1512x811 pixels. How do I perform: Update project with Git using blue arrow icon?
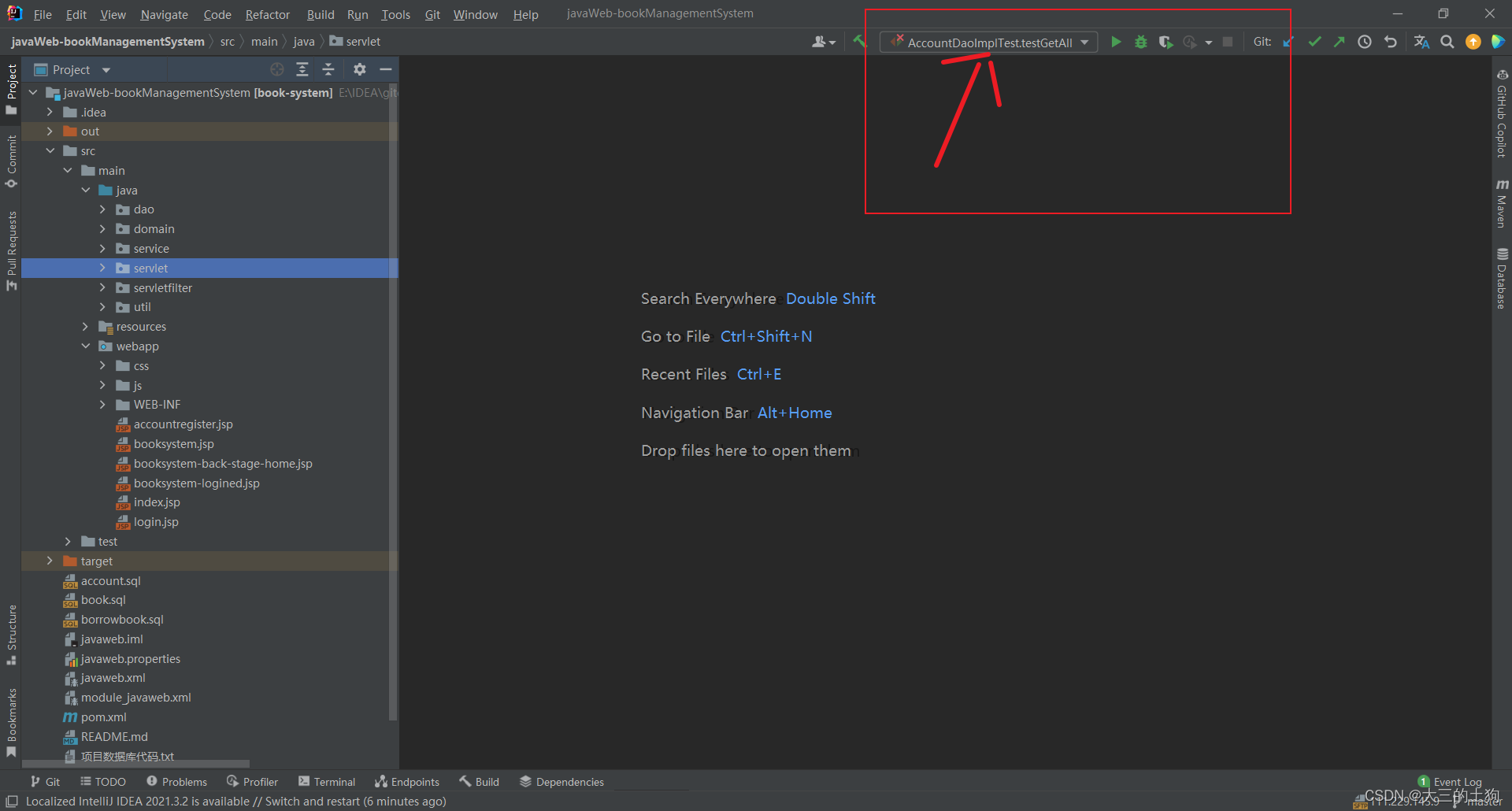coord(1289,42)
